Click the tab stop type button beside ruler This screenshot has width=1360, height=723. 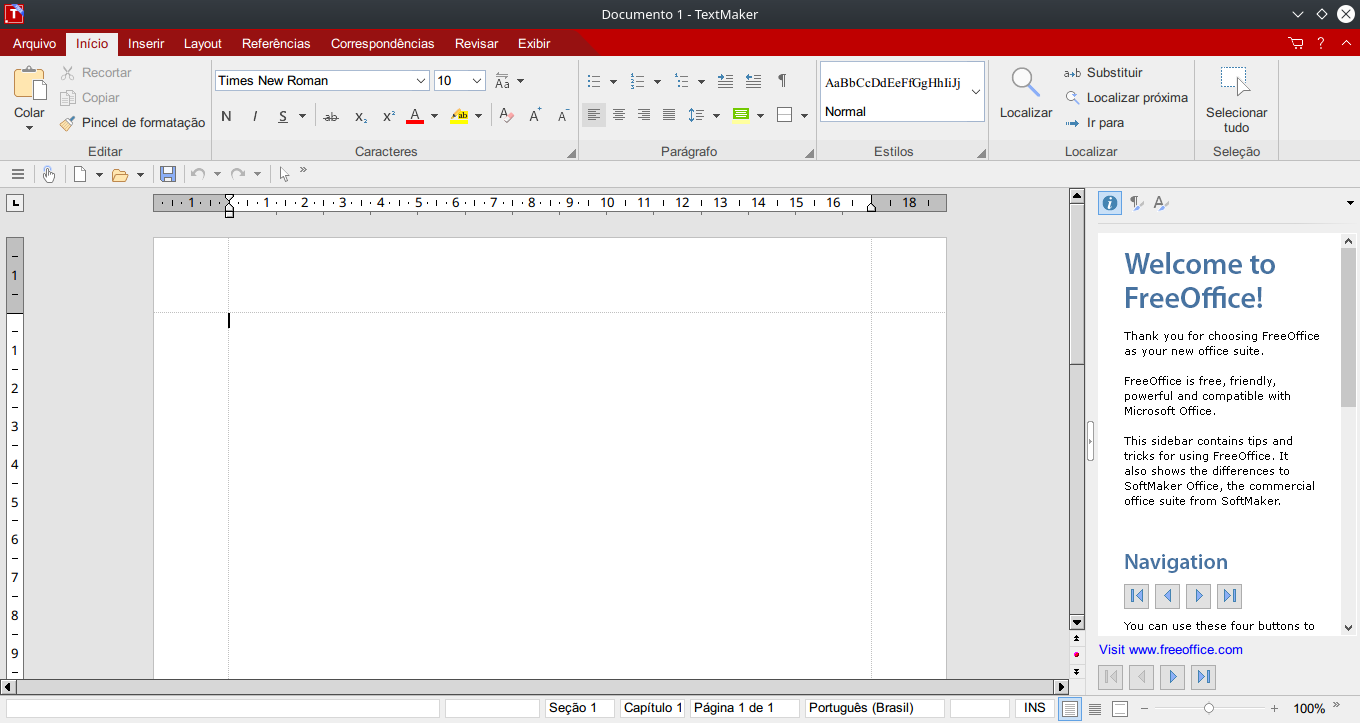(15, 204)
